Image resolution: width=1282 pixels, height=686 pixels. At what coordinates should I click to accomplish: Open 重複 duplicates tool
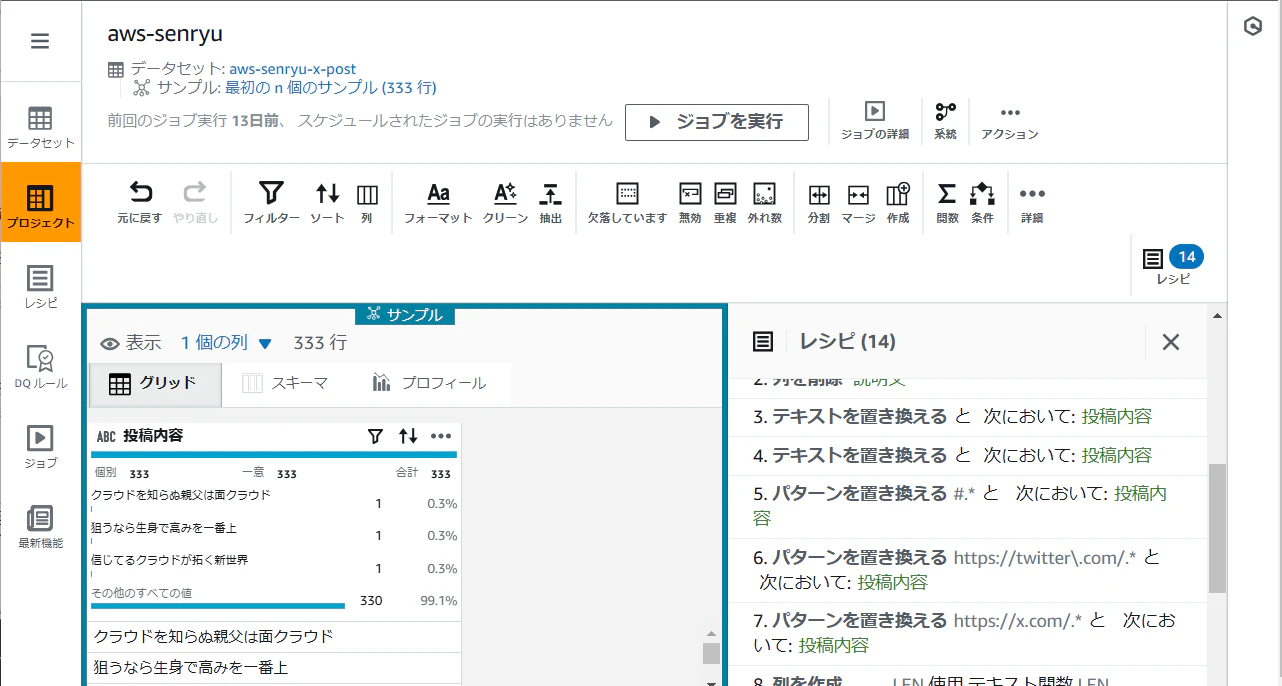tap(725, 202)
